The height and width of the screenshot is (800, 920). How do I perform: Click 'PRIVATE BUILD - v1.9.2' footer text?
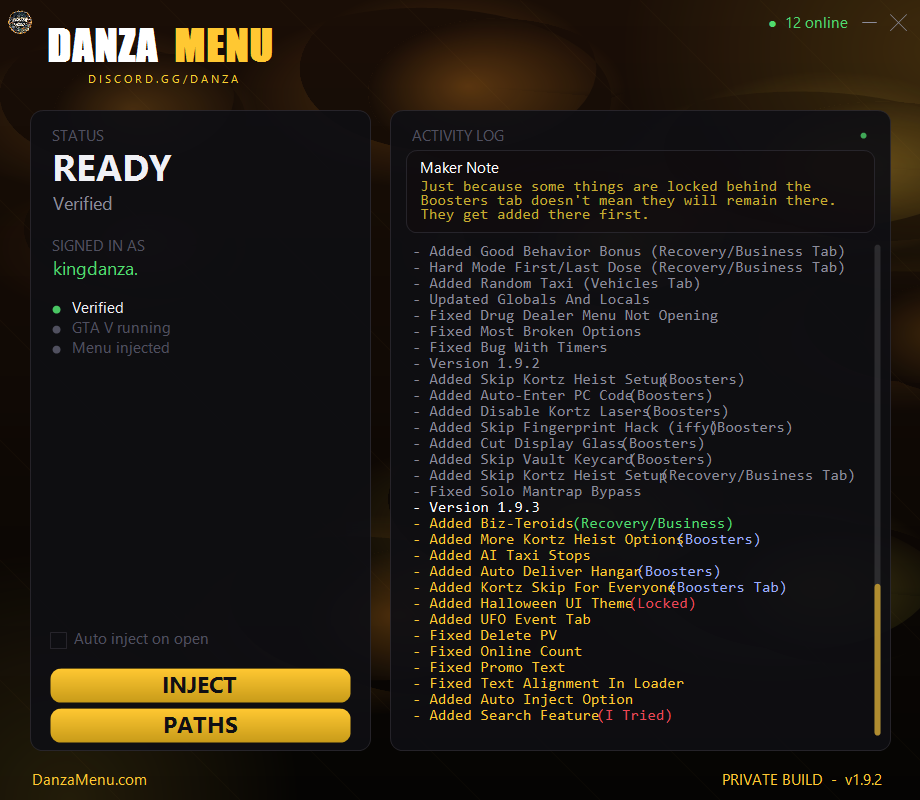801,779
